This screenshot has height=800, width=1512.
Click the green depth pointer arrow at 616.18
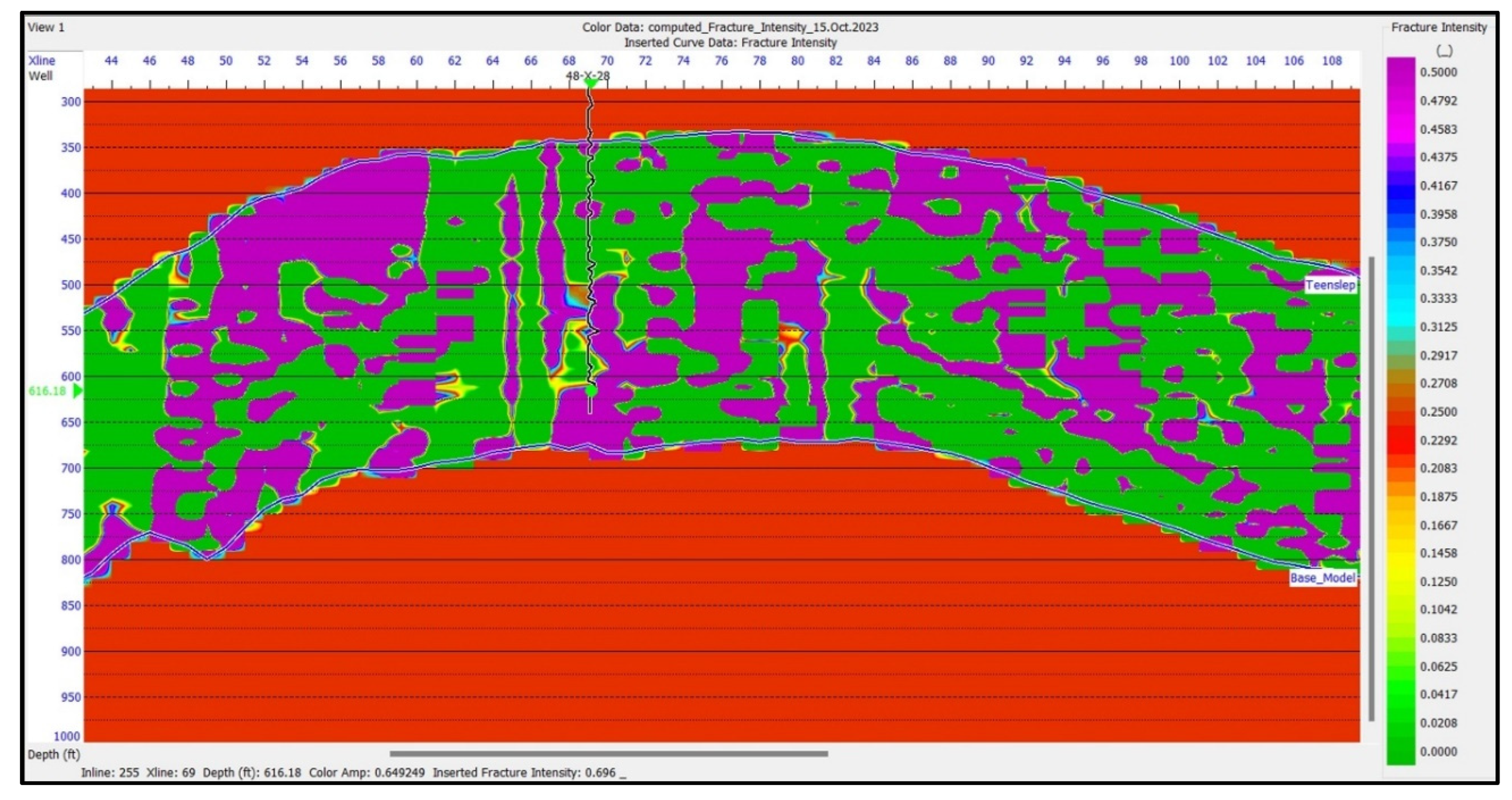click(x=77, y=391)
